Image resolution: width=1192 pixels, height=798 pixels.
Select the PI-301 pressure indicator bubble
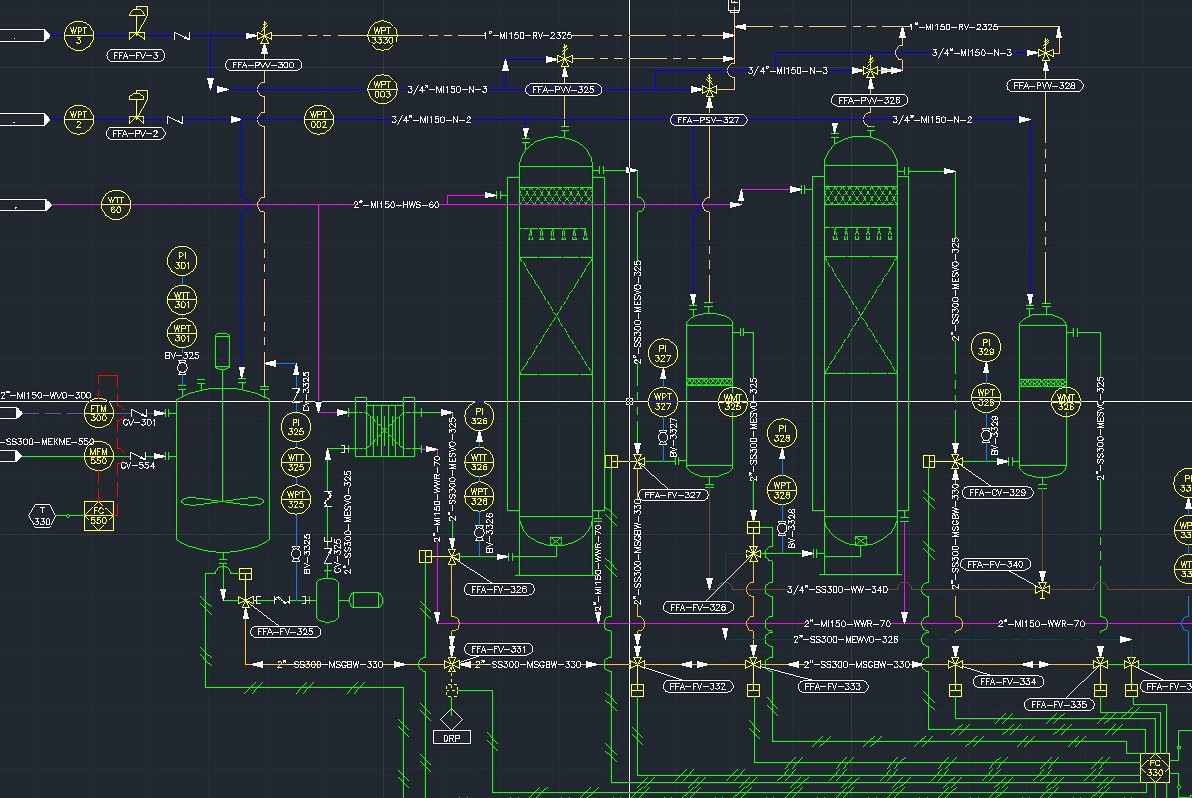tap(181, 260)
